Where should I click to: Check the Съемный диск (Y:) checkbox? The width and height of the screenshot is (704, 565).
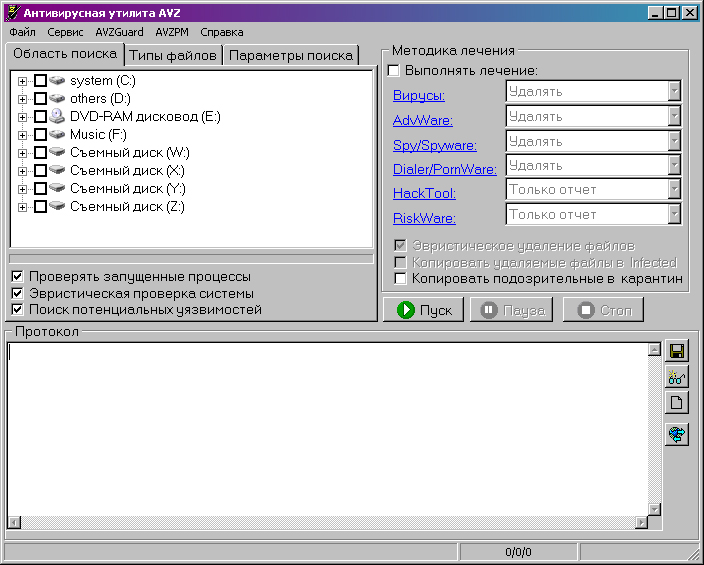(40, 189)
